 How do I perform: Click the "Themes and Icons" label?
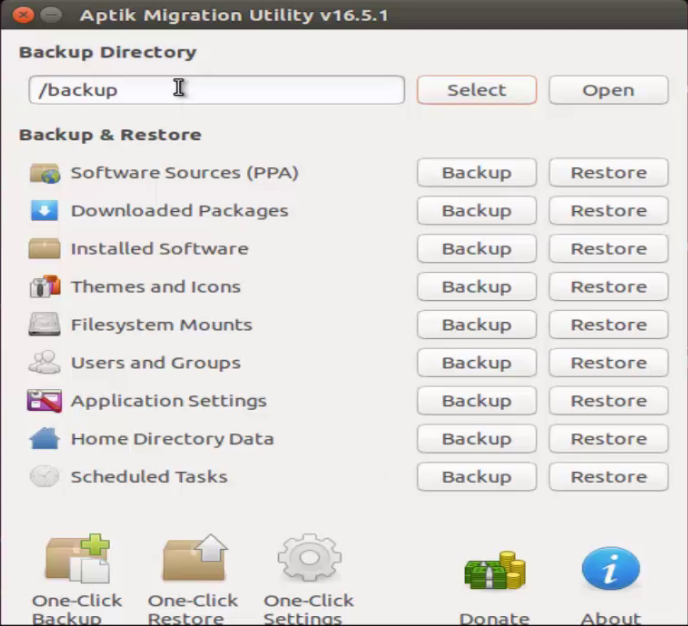[x=156, y=287]
